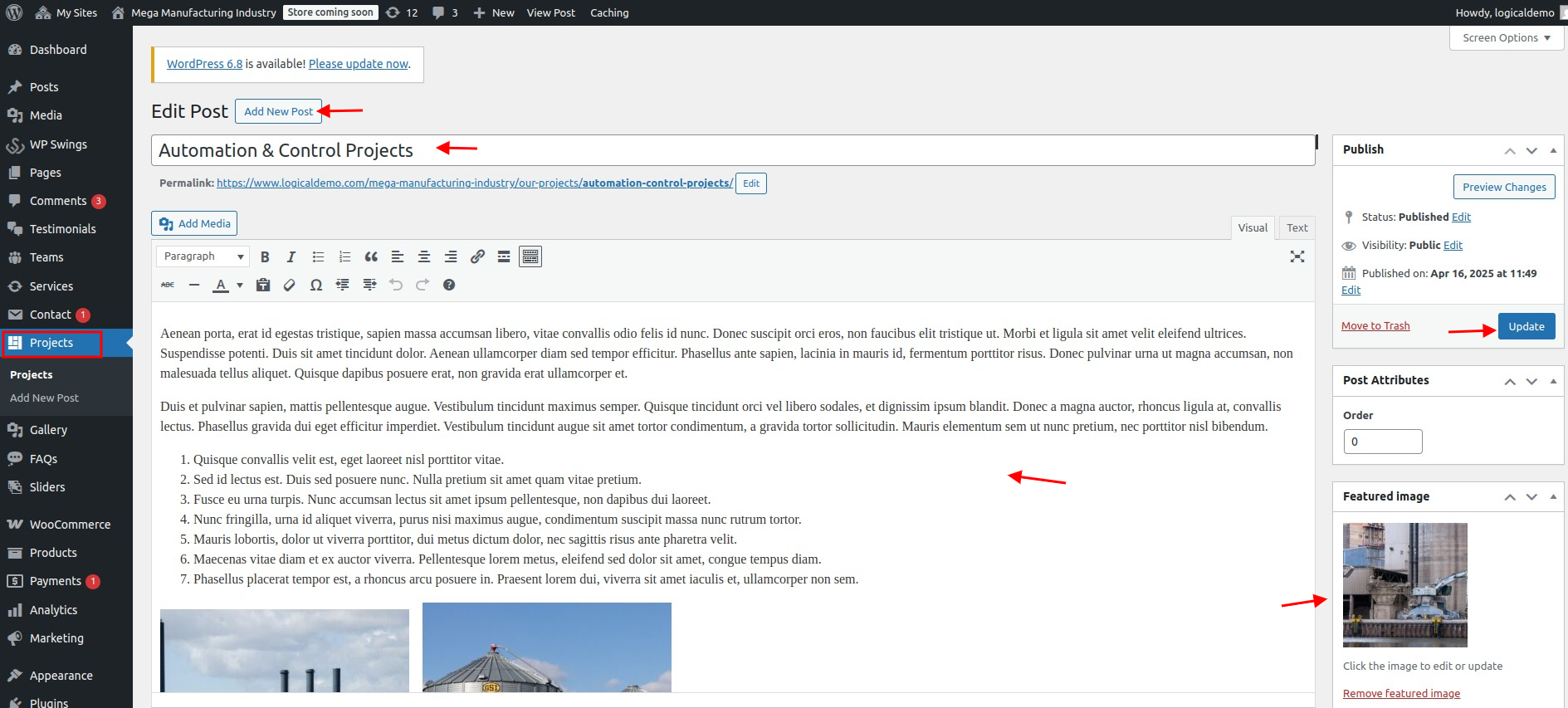The height and width of the screenshot is (708, 1568).
Task: Insert a special character with the Omega icon
Action: pyautogui.click(x=316, y=286)
